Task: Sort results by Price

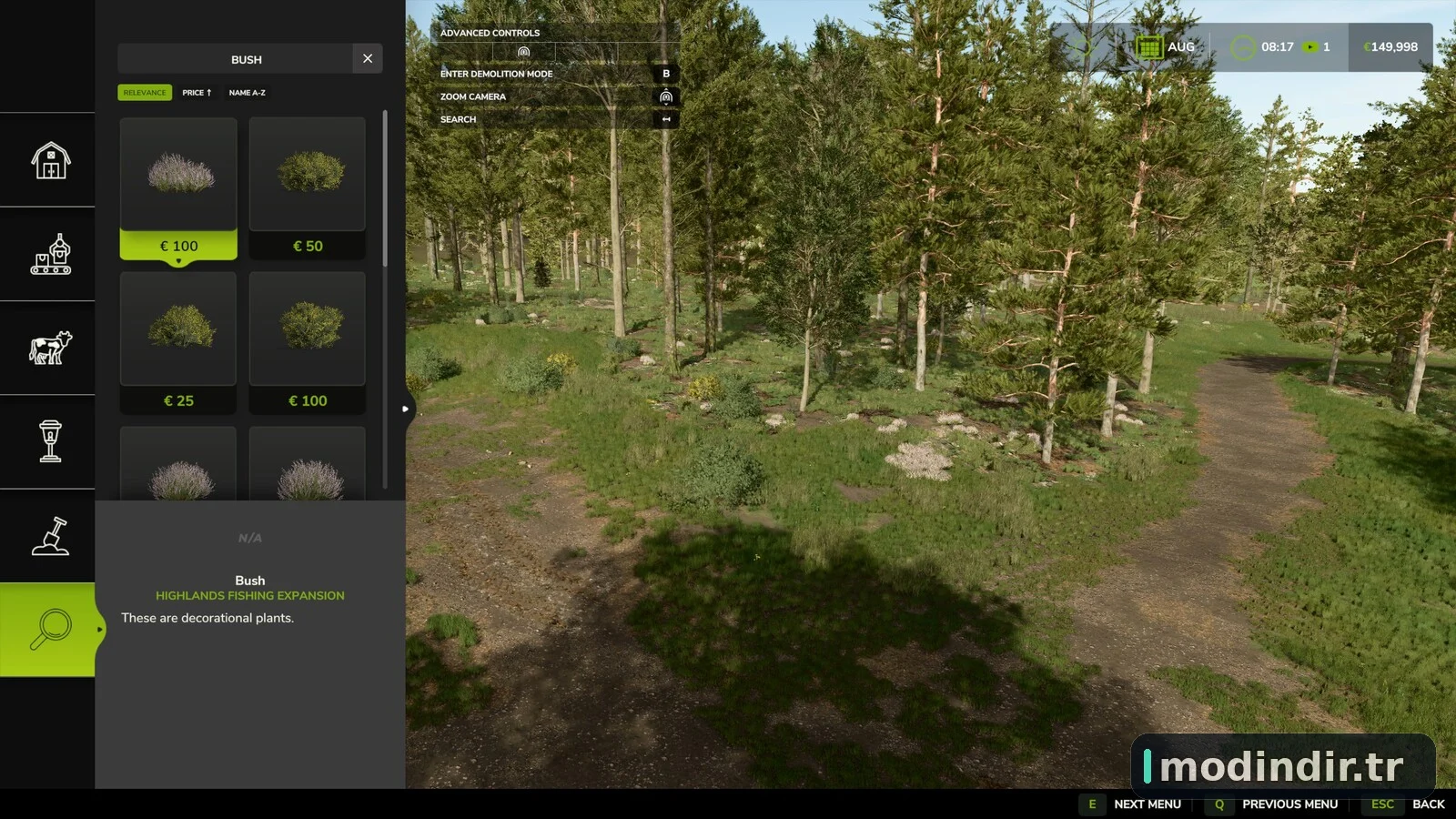Action: [197, 93]
